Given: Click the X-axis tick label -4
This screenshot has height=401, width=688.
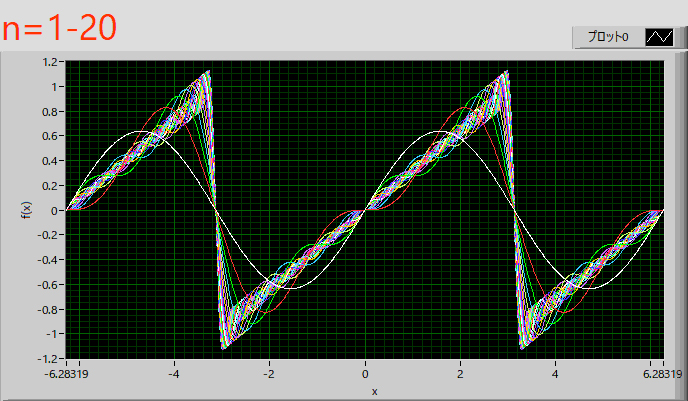Looking at the screenshot, I should click(x=173, y=375).
